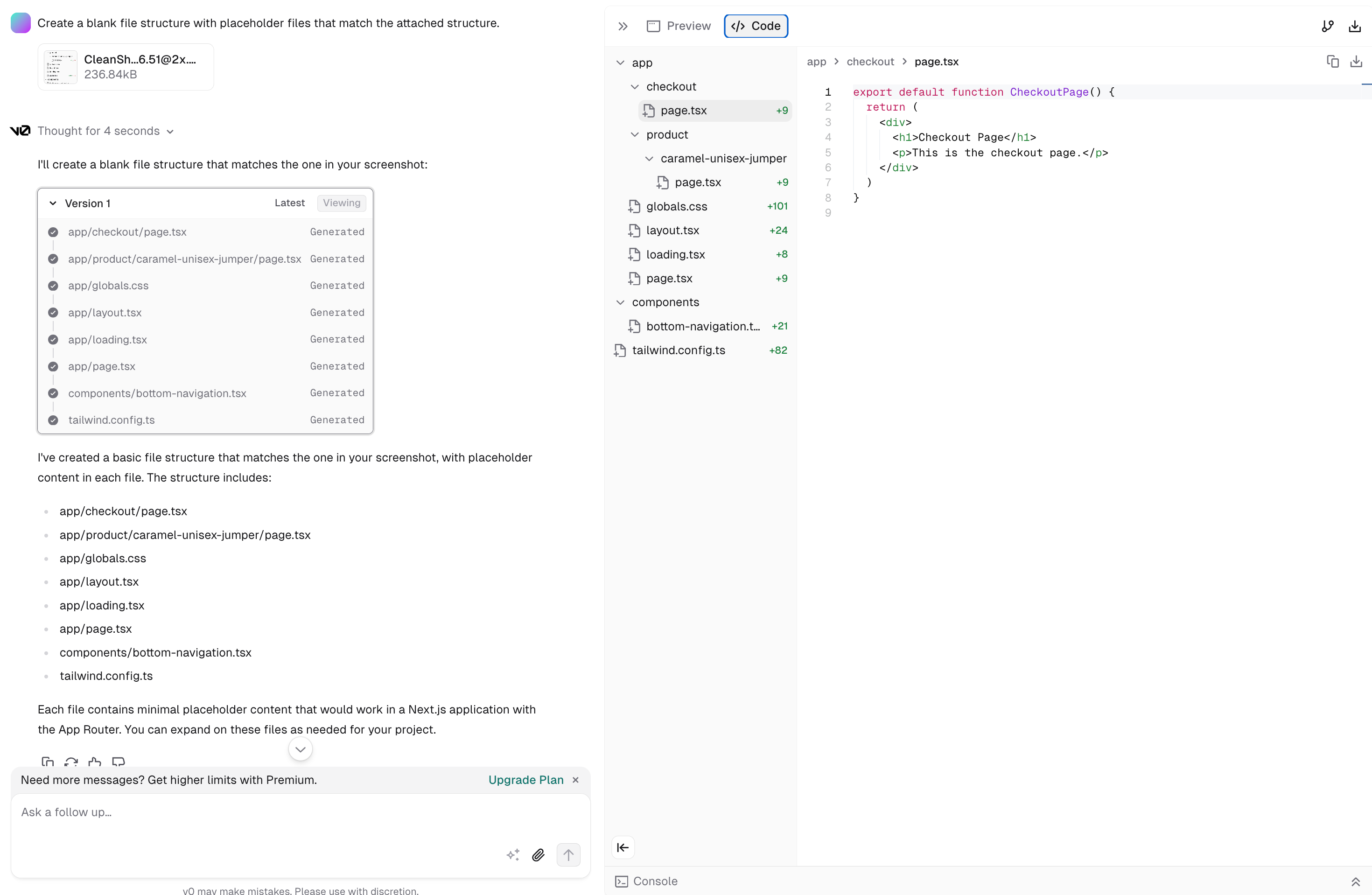This screenshot has height=895, width=1372.
Task: Open root app page.tsx with +9 changes
Action: (x=708, y=279)
